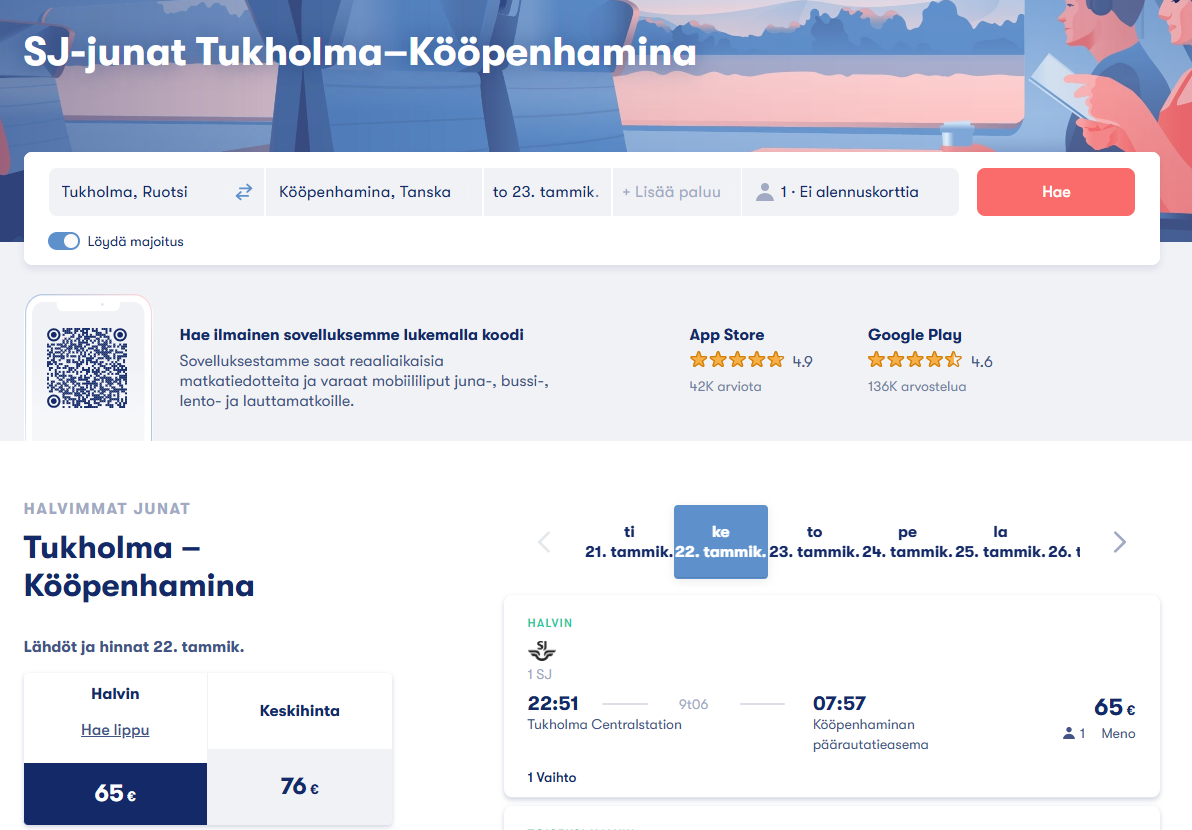Click the Kööpenhamina, Tanska destination field
This screenshot has height=830, width=1192.
click(x=370, y=192)
